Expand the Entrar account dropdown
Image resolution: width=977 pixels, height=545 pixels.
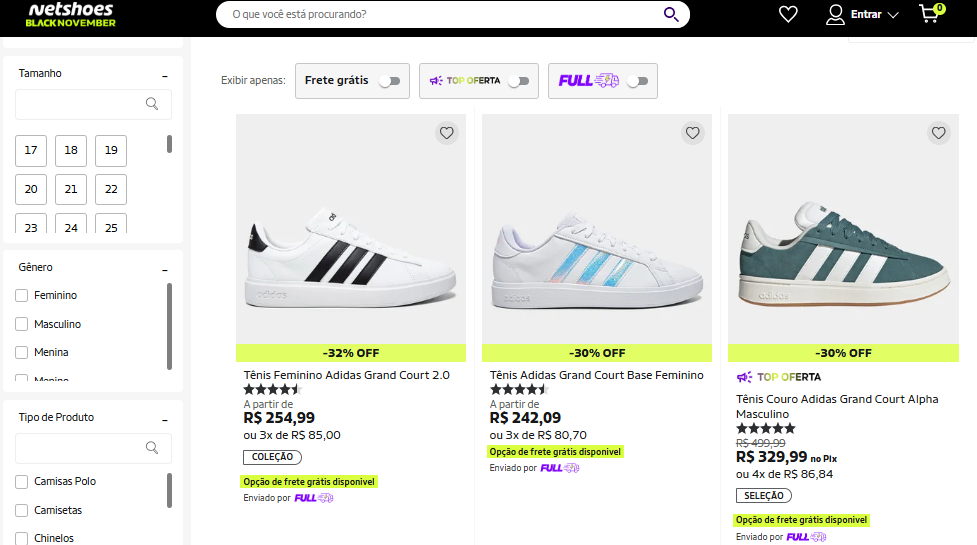893,15
